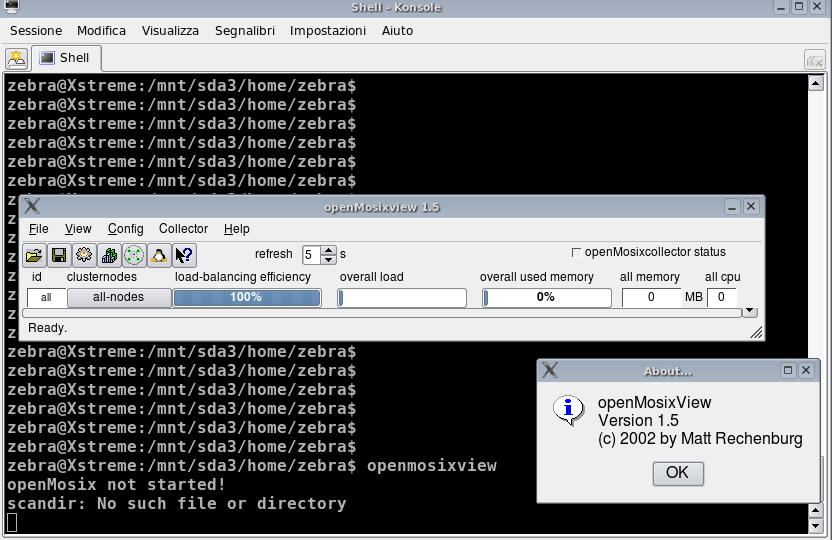
Task: Open Aiuto menu in Konsole
Action: (397, 31)
